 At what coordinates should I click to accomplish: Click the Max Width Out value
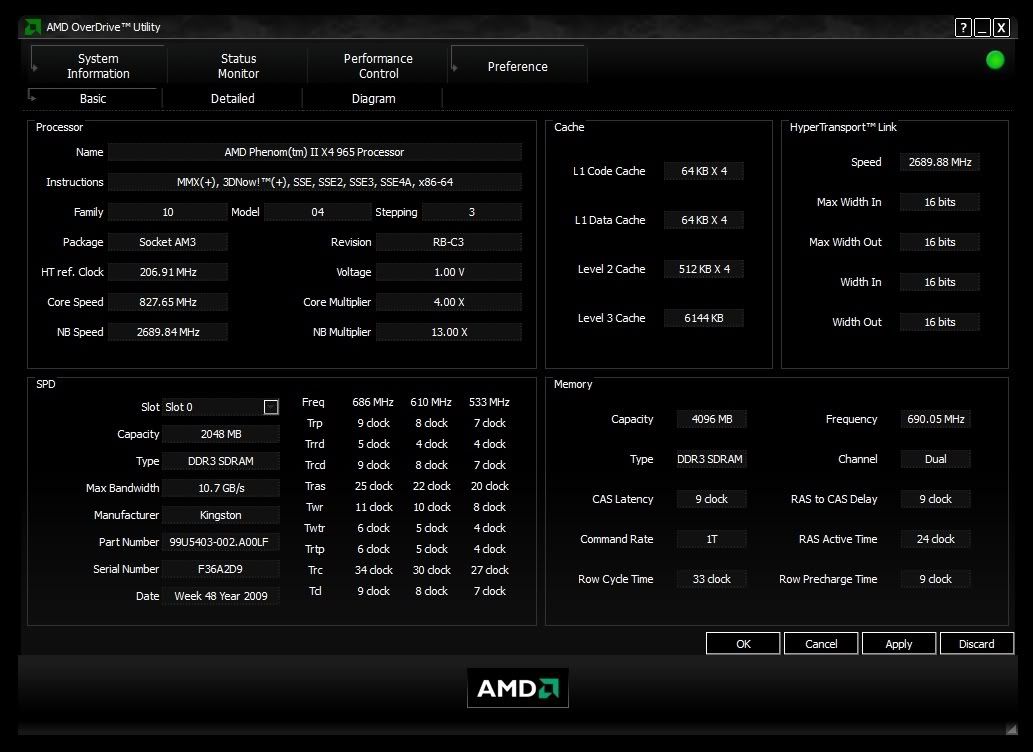[x=939, y=242]
